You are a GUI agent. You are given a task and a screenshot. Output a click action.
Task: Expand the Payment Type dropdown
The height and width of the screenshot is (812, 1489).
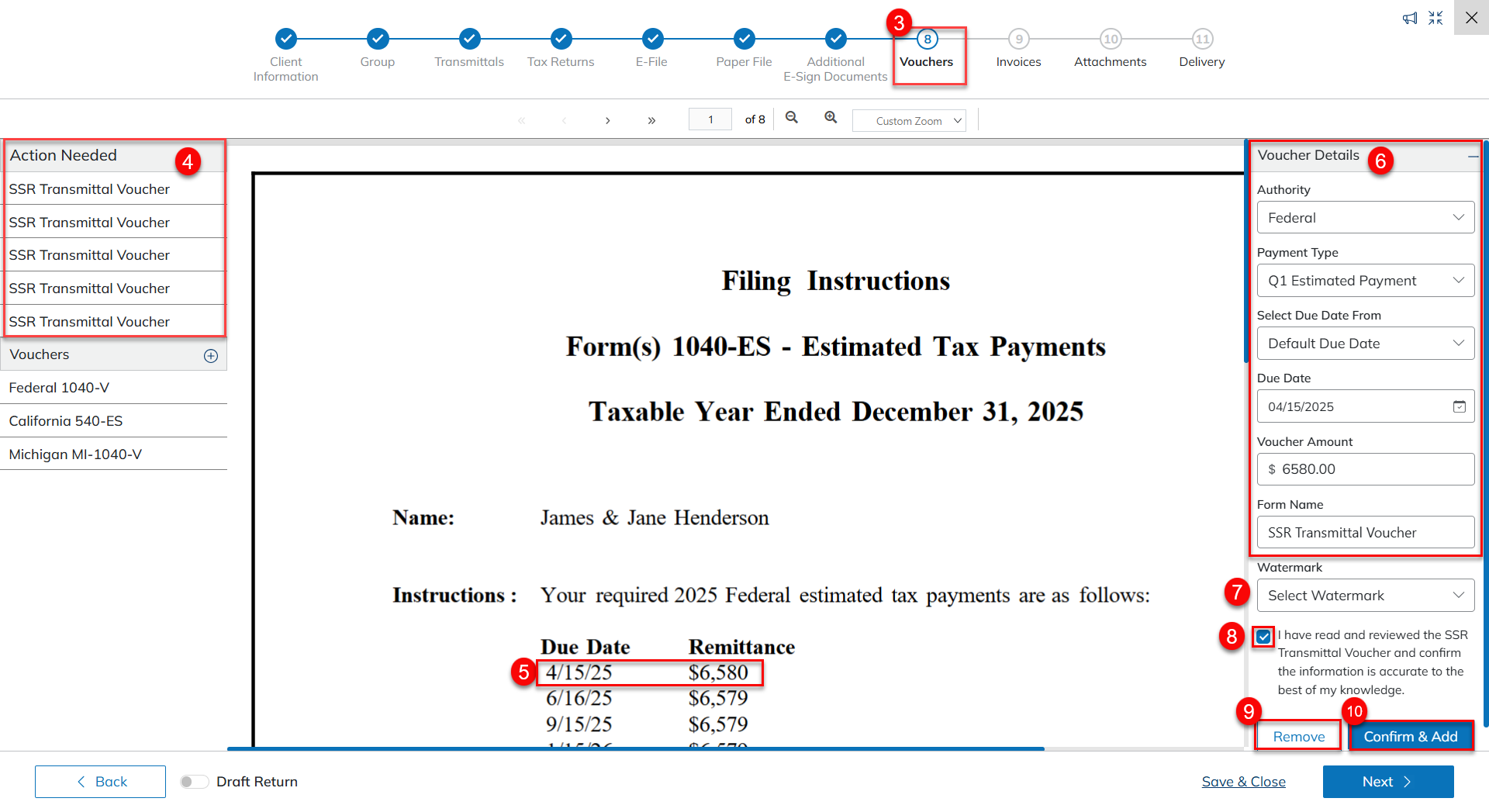point(1365,281)
